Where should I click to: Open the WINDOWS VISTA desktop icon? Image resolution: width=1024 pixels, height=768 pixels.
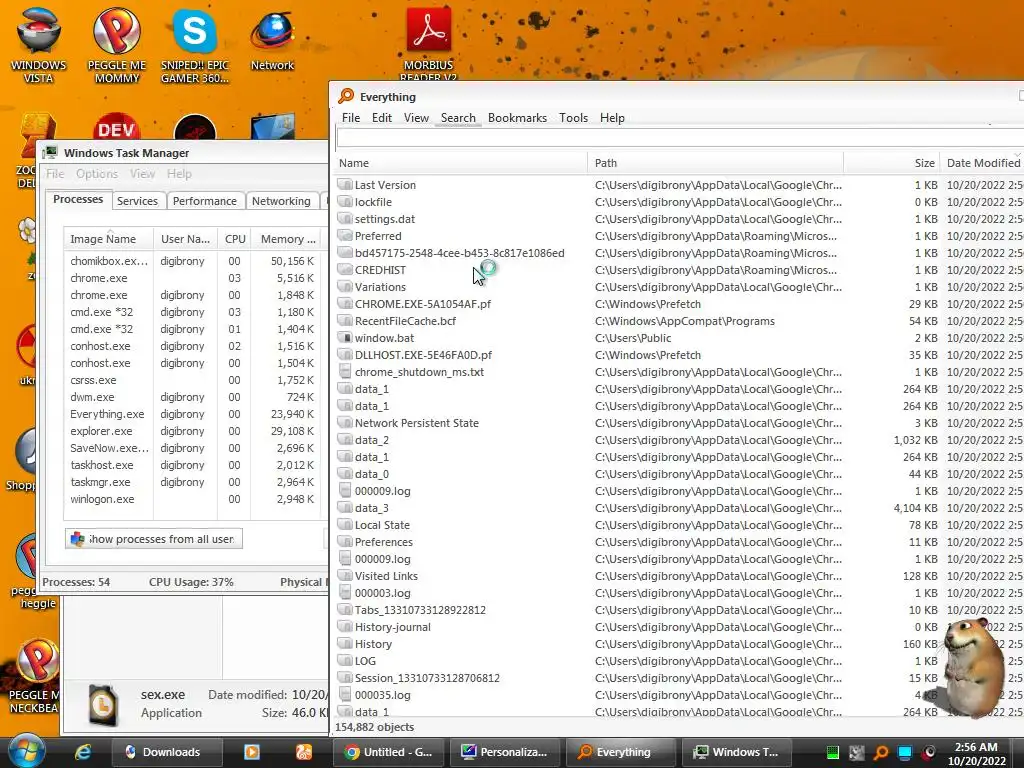pyautogui.click(x=39, y=44)
